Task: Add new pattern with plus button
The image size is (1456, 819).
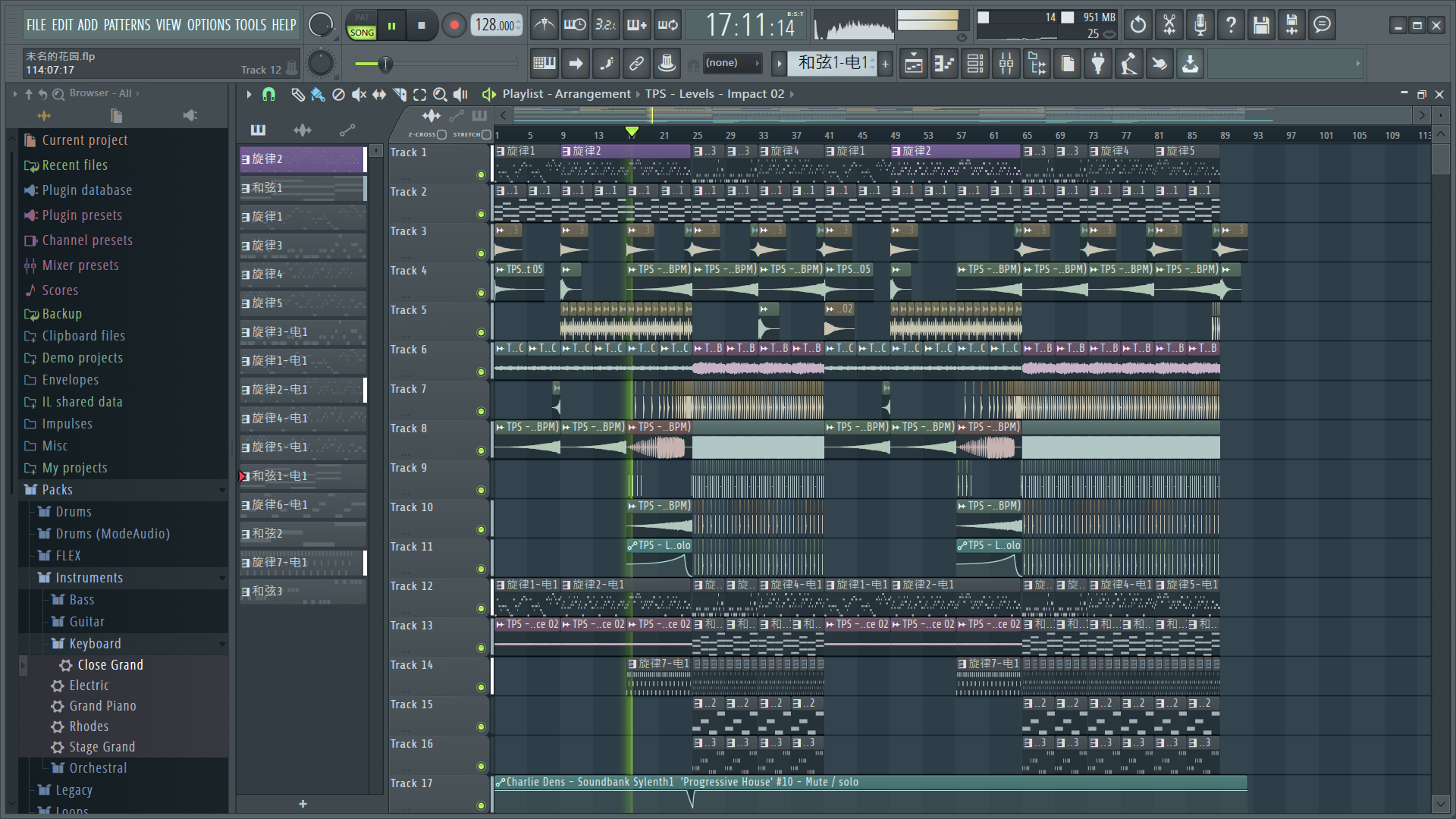Action: [303, 804]
